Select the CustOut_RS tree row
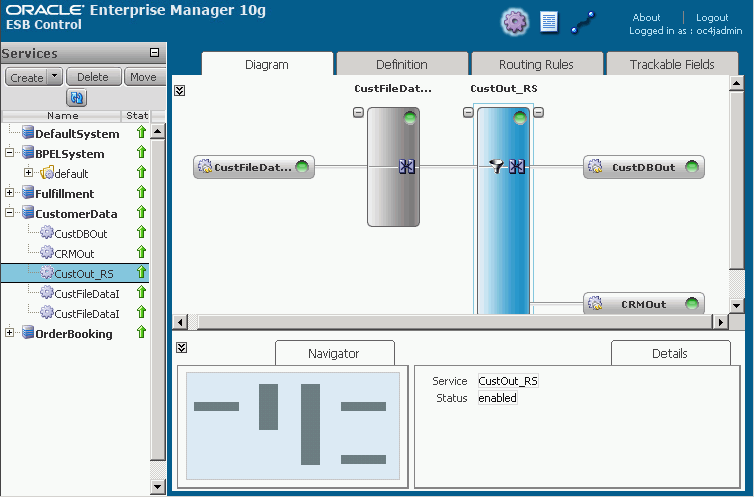Screen dimensions: 754x497 point(75,273)
